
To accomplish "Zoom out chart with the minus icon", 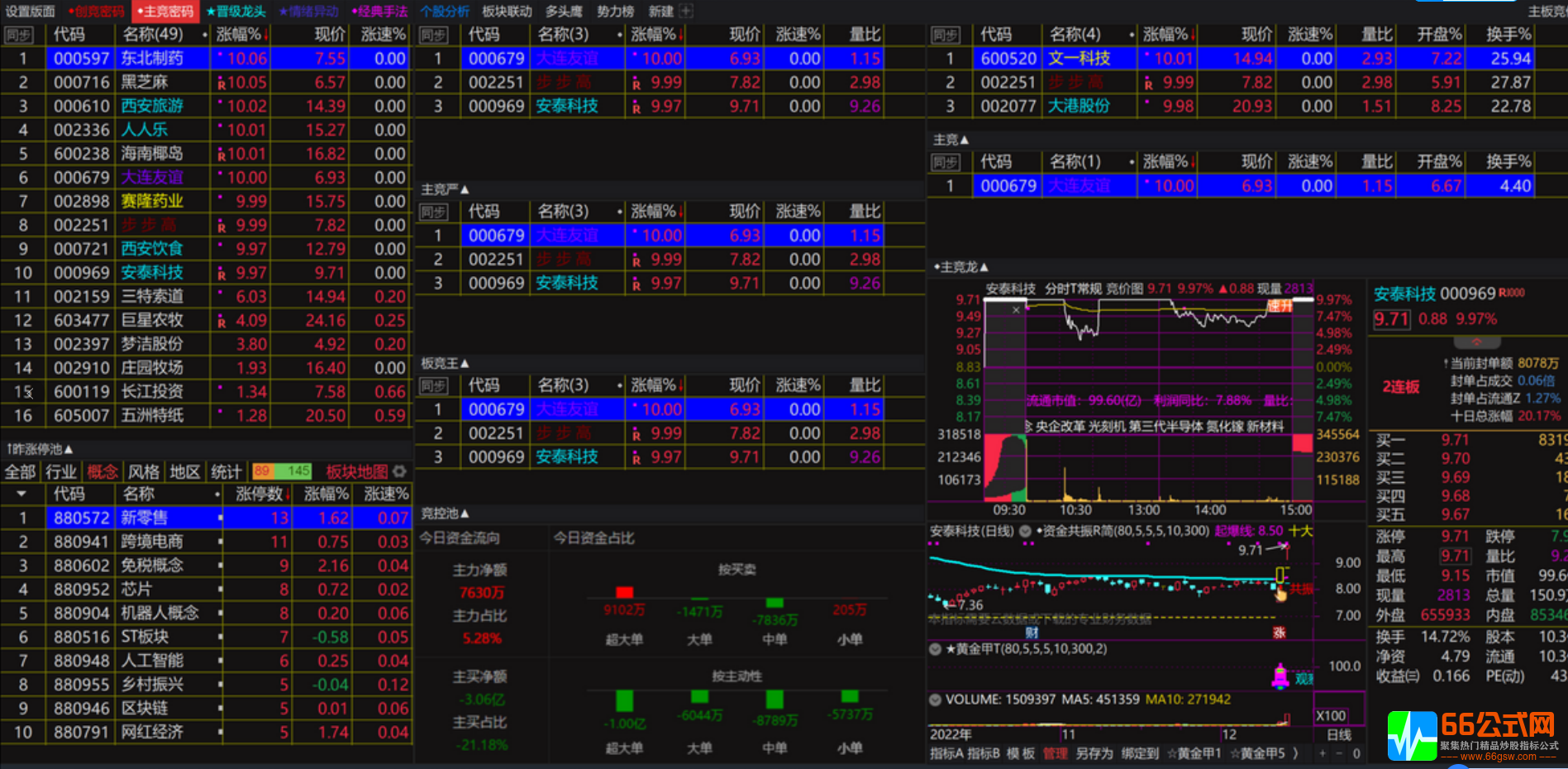I will (x=1339, y=753).
